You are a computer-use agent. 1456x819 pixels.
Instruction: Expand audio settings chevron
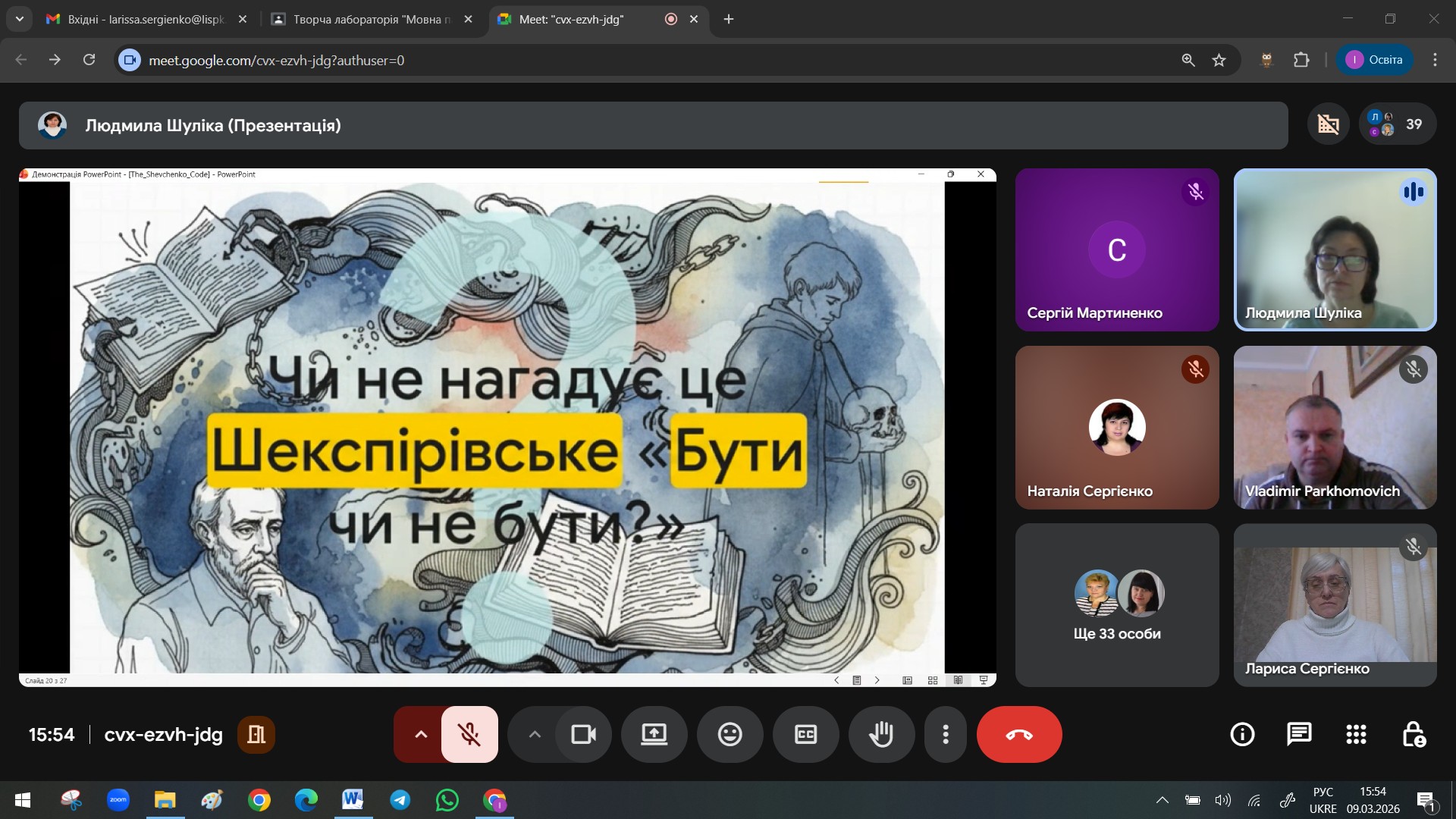click(421, 734)
